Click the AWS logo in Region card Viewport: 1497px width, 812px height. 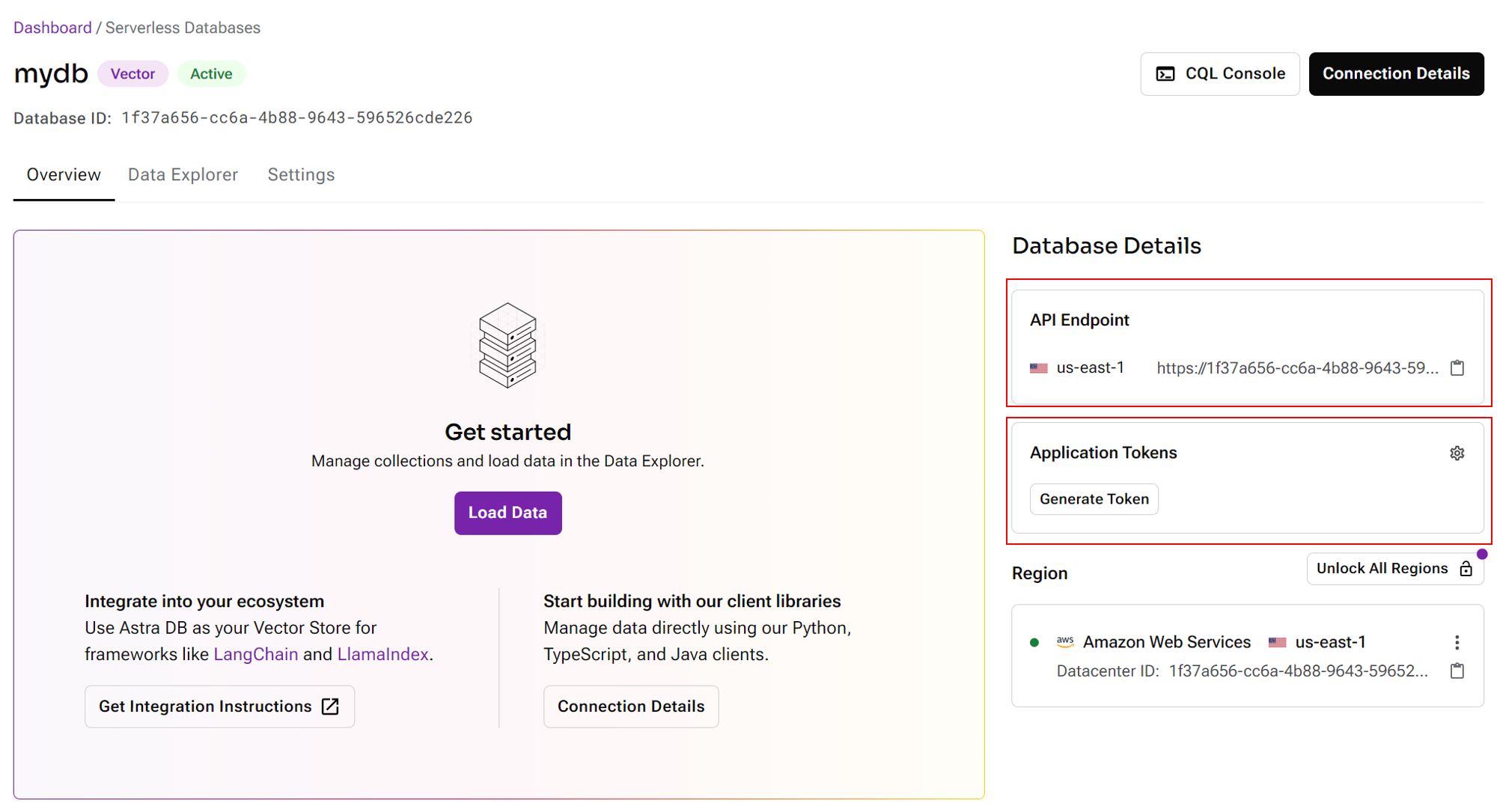point(1064,641)
